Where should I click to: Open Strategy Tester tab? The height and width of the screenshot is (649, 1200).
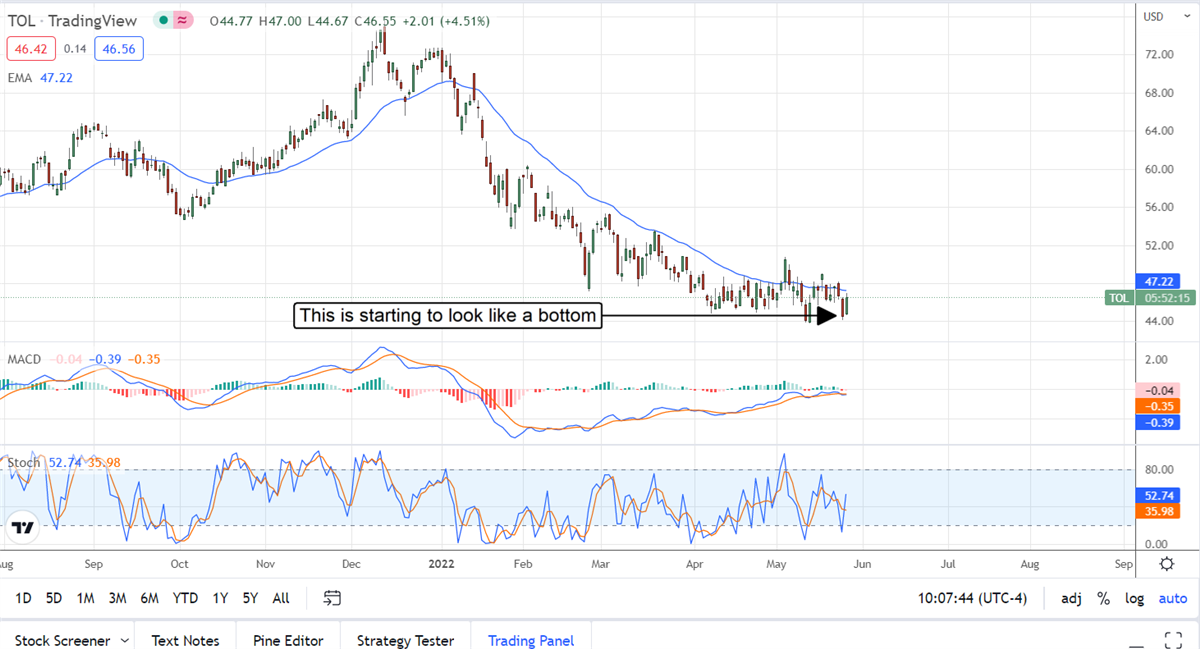(405, 640)
